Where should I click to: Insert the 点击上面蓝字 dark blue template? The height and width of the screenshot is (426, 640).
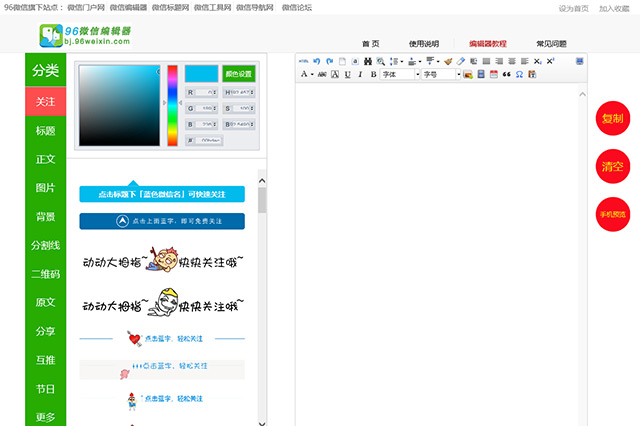pyautogui.click(x=162, y=221)
